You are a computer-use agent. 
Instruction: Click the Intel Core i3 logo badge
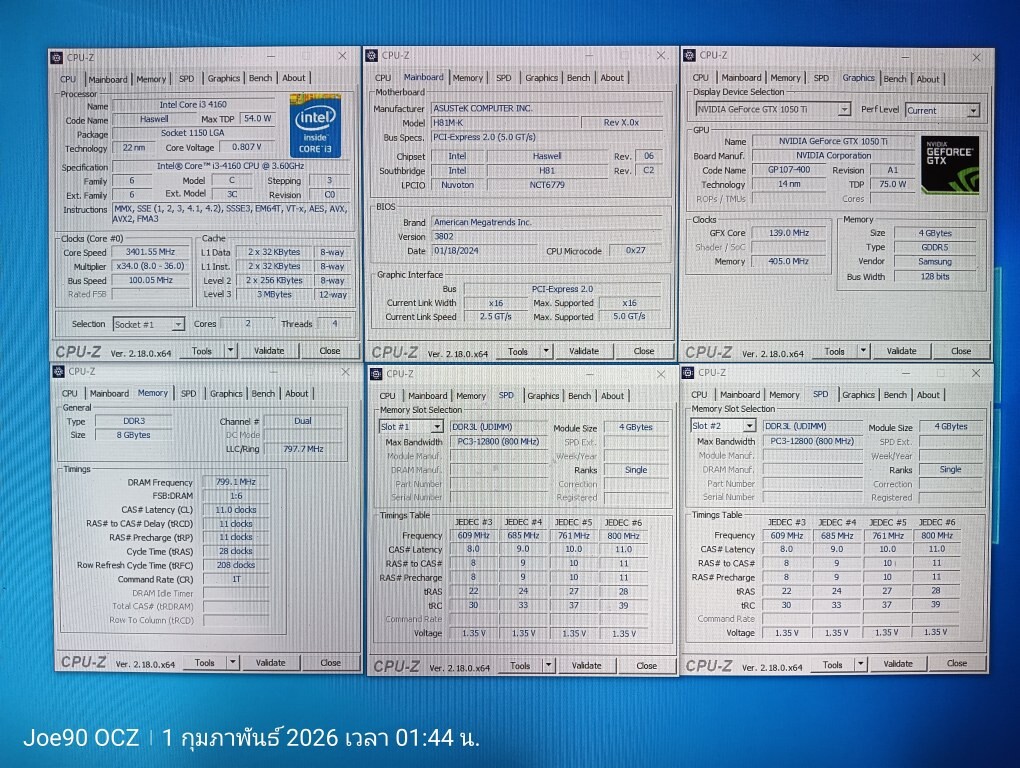click(x=316, y=127)
